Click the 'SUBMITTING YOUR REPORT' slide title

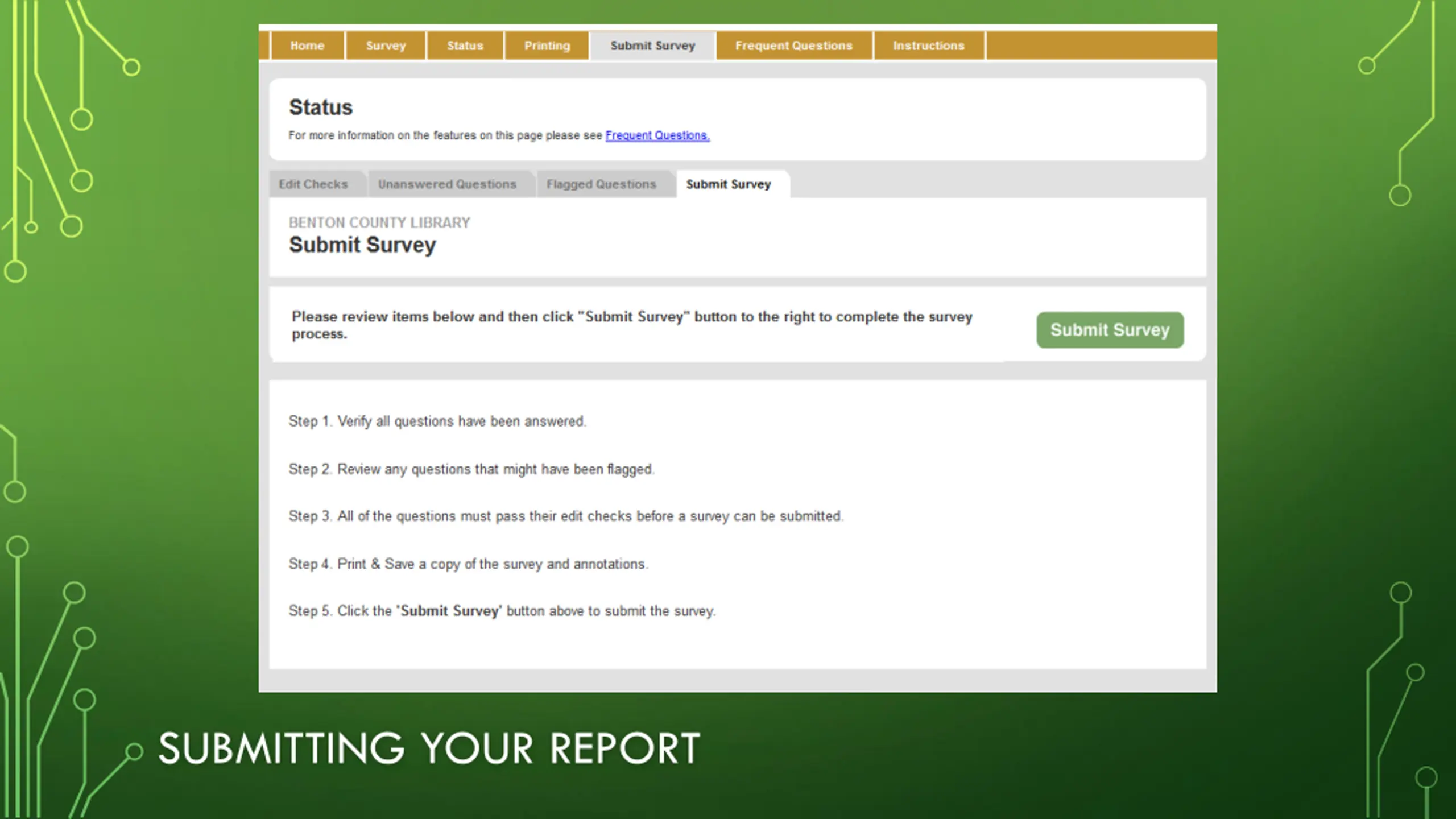(429, 748)
